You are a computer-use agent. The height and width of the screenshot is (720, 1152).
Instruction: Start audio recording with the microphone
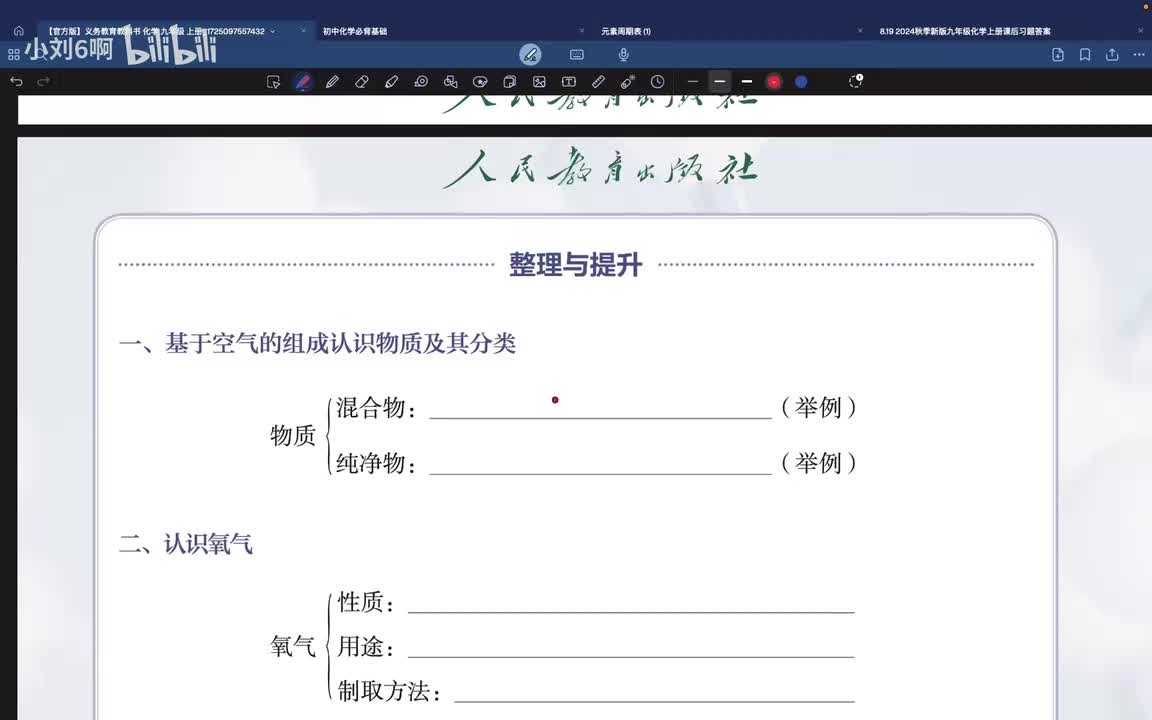[x=623, y=54]
